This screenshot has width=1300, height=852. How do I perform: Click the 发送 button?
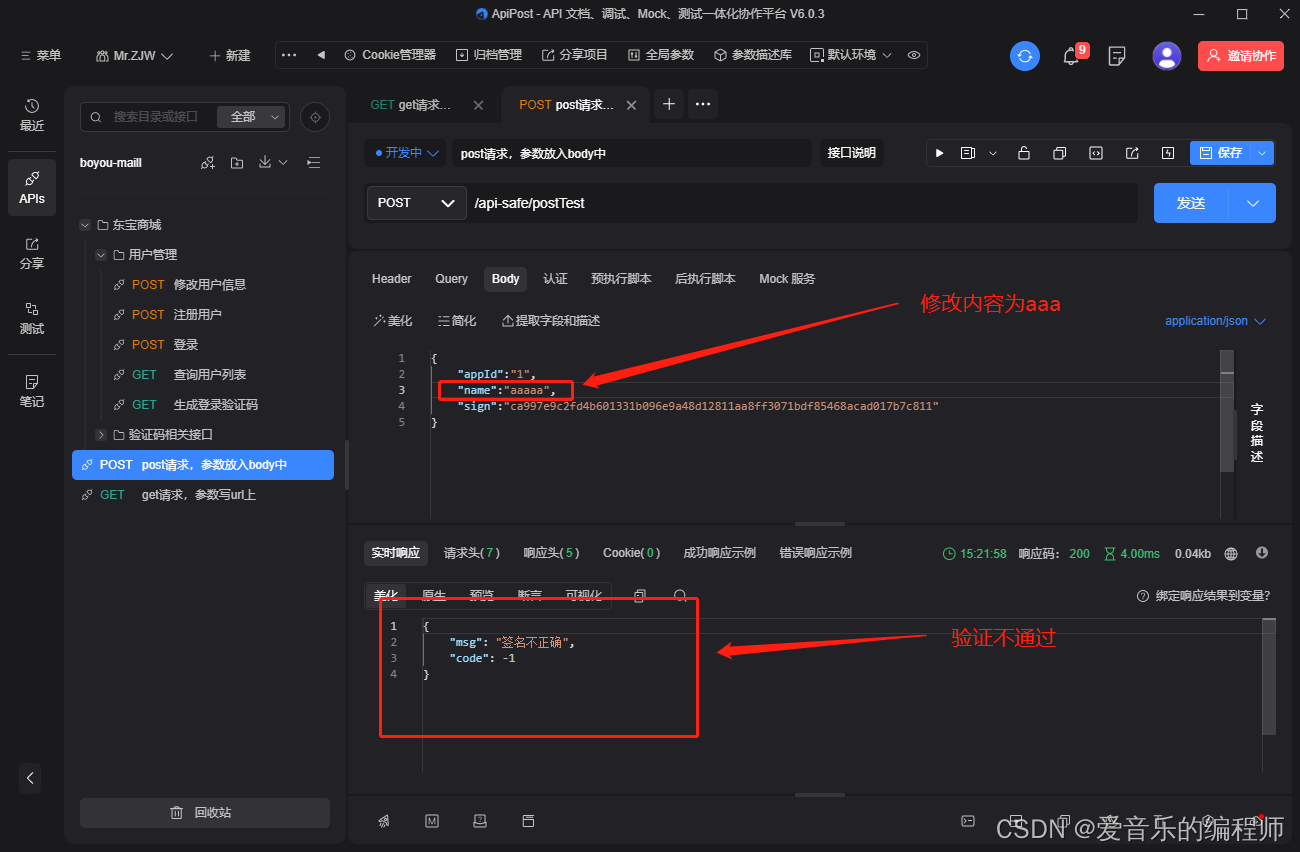pos(1190,202)
